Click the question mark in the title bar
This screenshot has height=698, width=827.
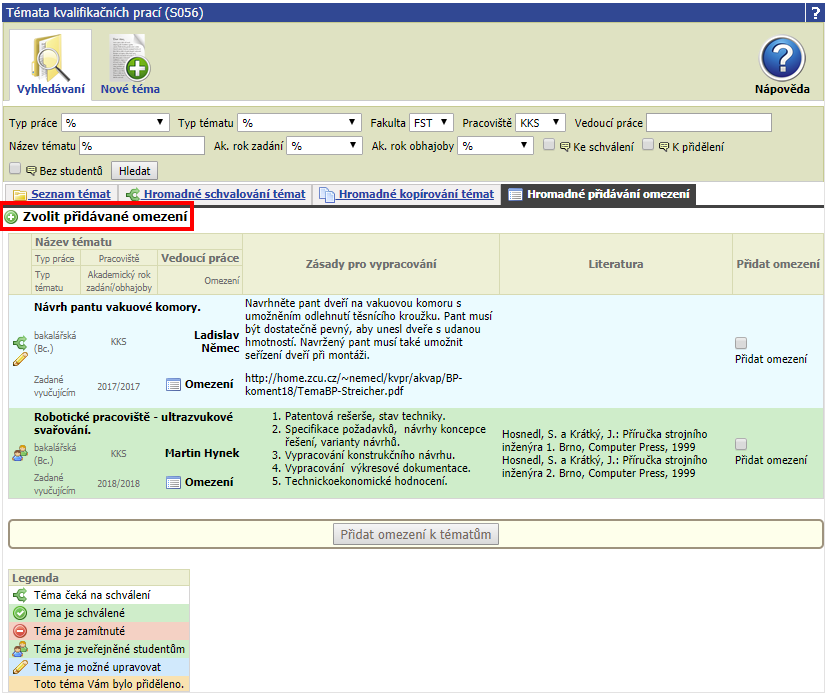pyautogui.click(x=815, y=13)
